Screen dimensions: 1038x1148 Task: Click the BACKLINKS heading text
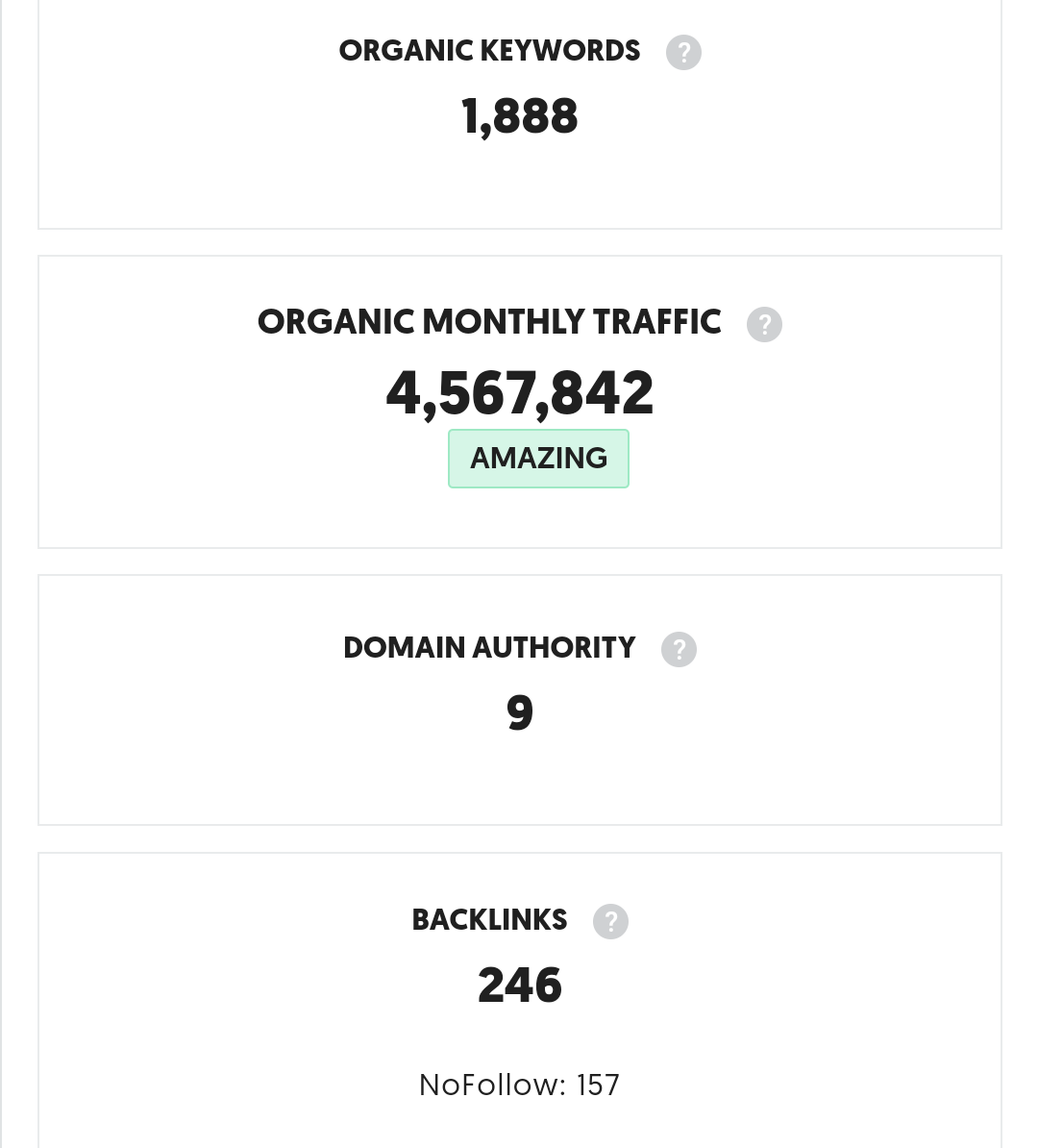tap(489, 920)
